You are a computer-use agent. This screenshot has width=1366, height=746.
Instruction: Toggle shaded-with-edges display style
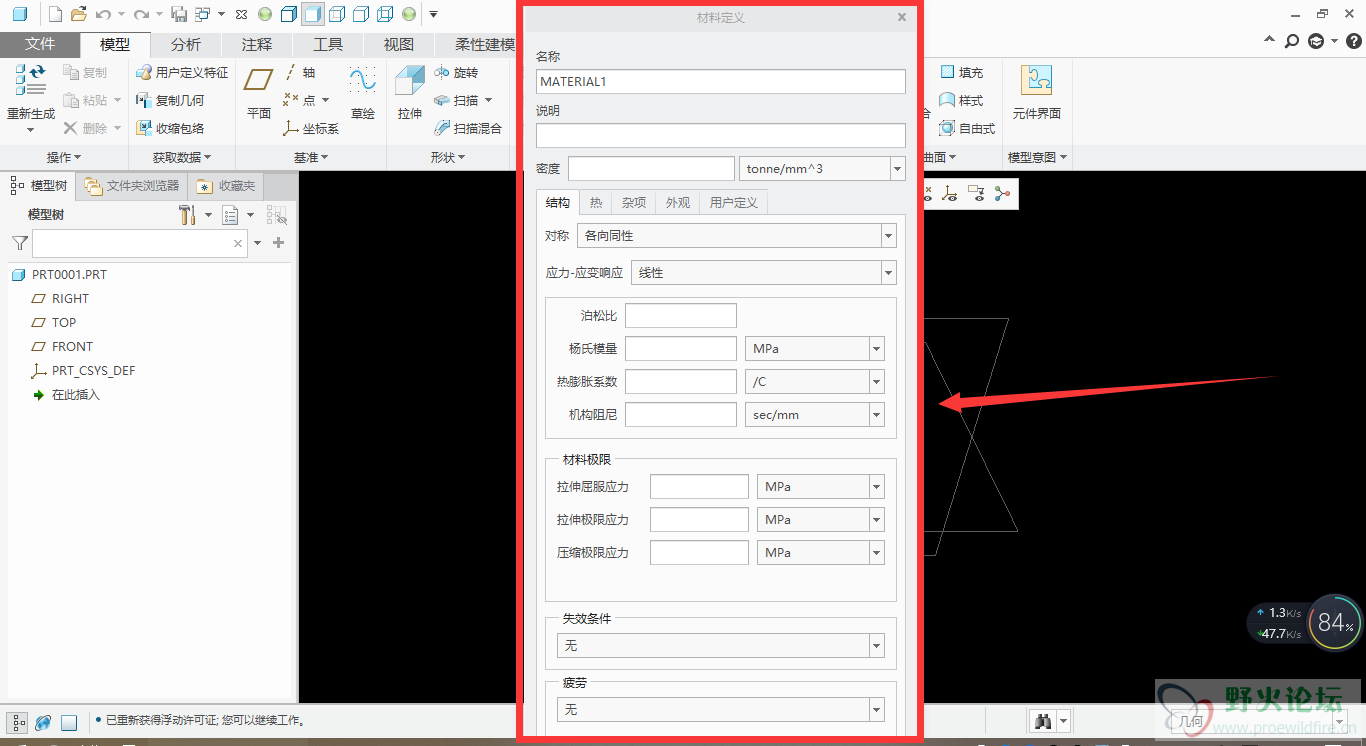[289, 14]
